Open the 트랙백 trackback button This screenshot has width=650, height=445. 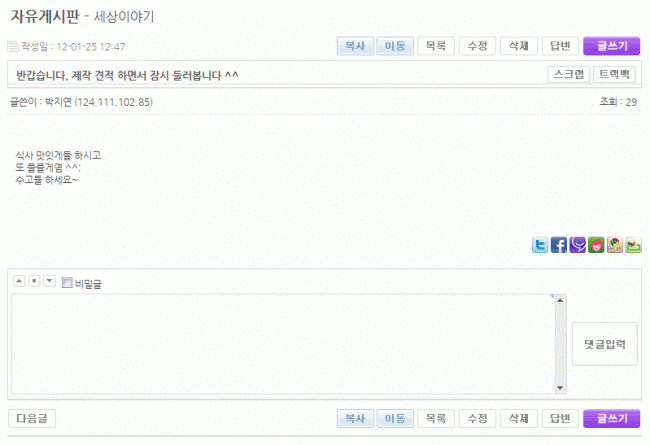point(614,75)
